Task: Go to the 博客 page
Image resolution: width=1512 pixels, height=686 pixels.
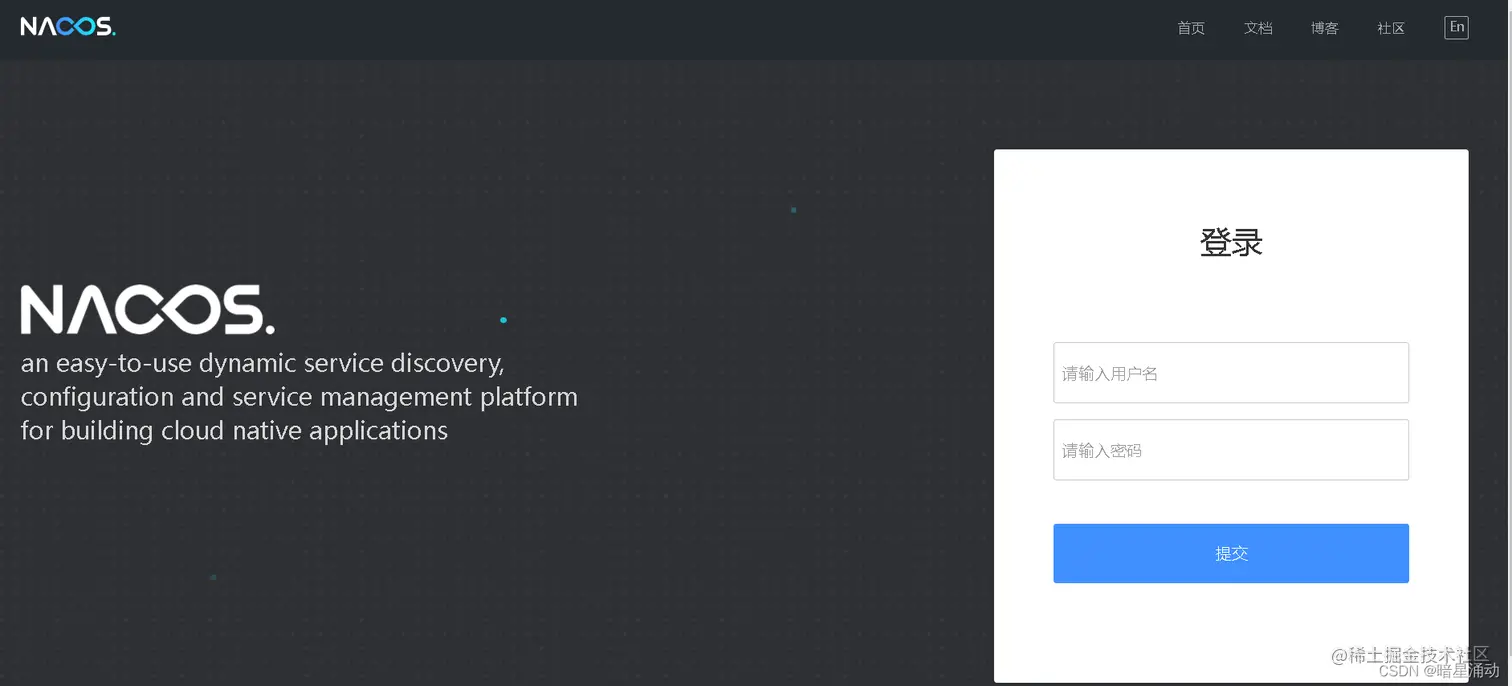Action: point(1324,28)
